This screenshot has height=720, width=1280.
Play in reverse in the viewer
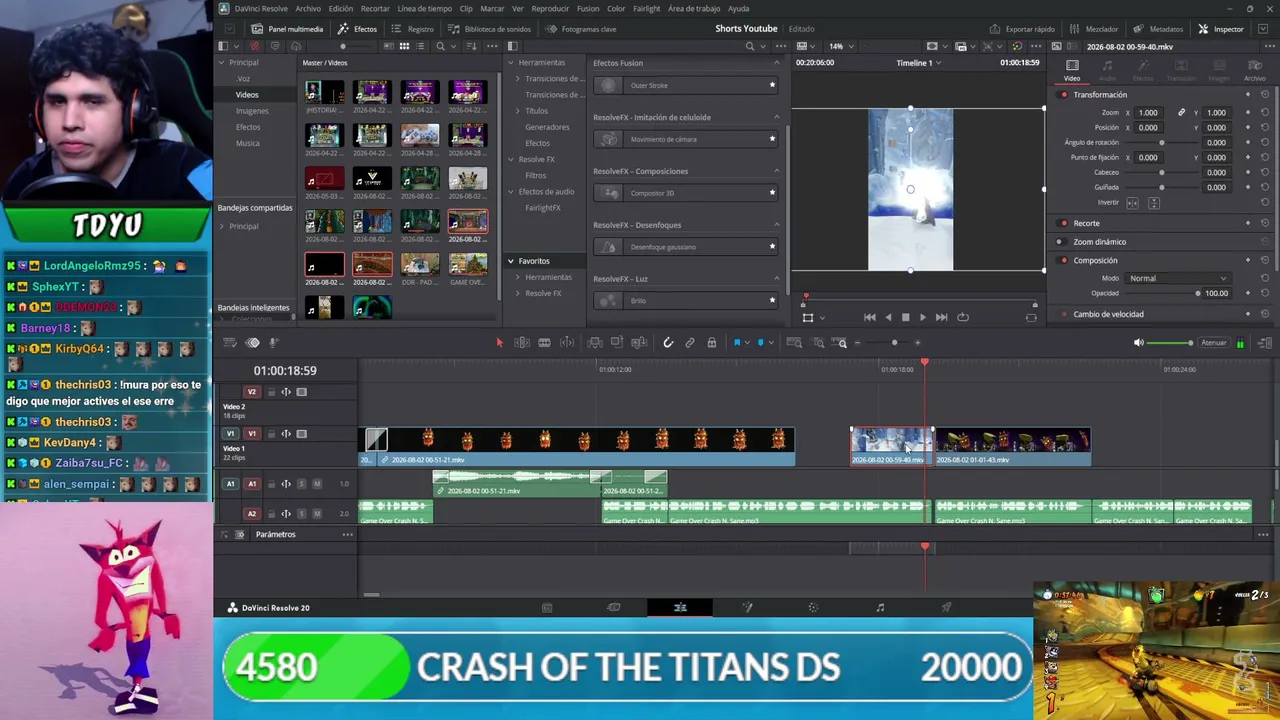pos(888,317)
